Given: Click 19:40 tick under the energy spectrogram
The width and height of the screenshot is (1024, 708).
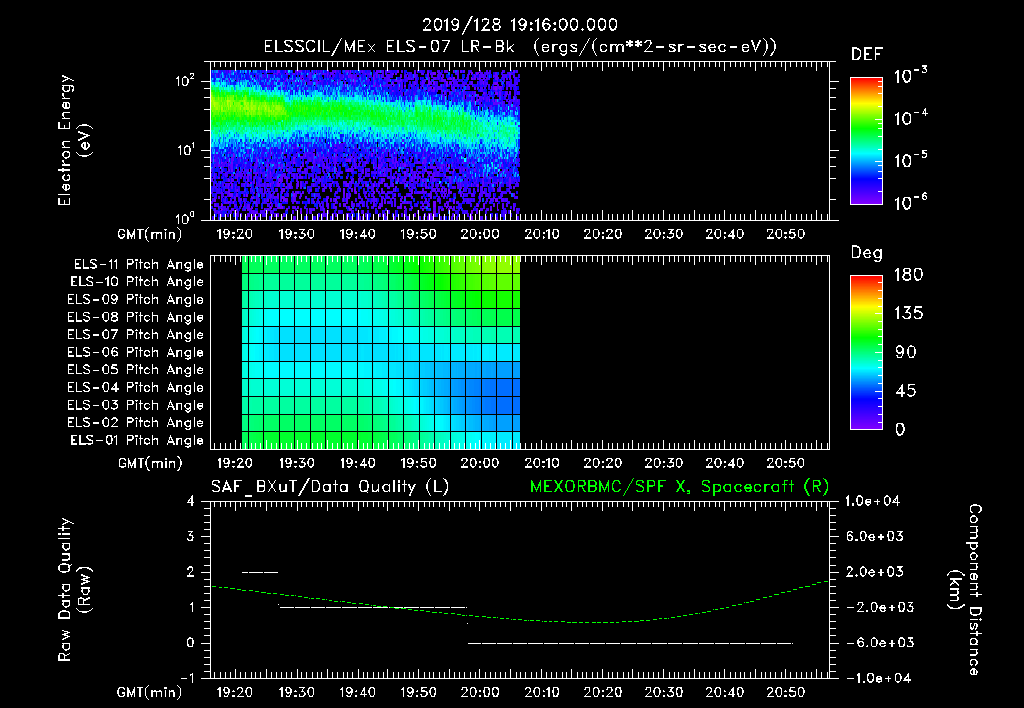Looking at the screenshot, I should (357, 234).
